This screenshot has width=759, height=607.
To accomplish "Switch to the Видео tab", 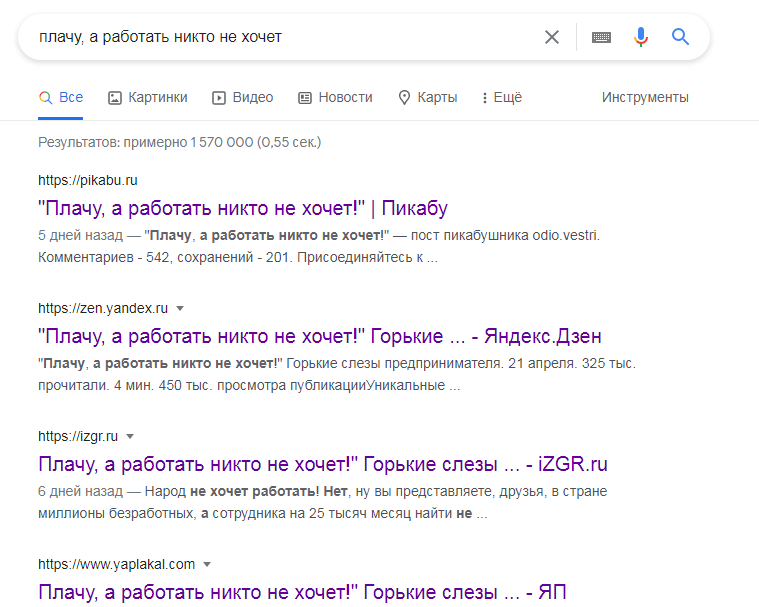I will pos(243,97).
